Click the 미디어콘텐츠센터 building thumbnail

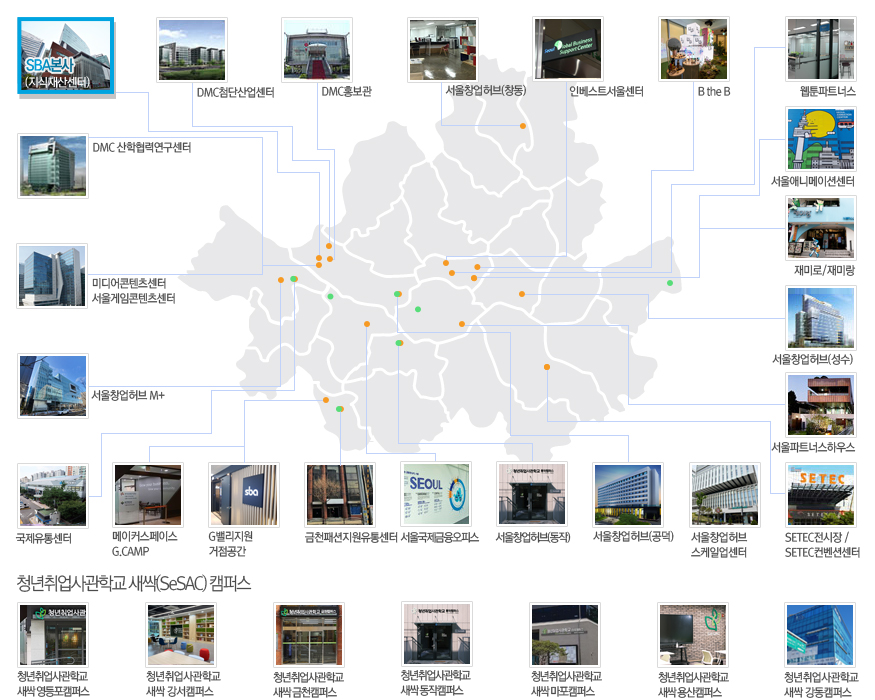click(52, 276)
